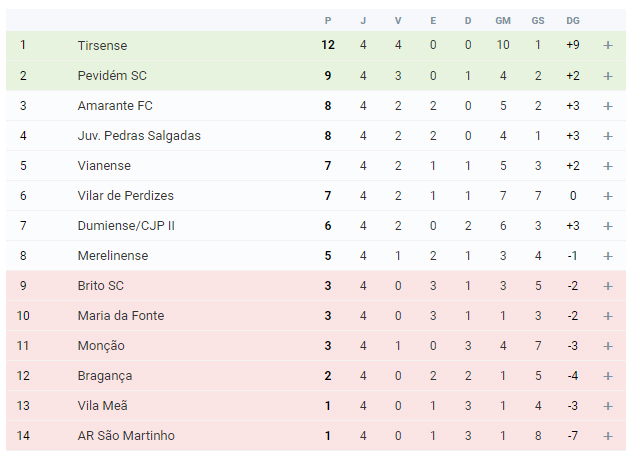This screenshot has height=461, width=631.
Task: Click plus icon on Juv. Pedras Salgadas row
Action: [x=608, y=136]
